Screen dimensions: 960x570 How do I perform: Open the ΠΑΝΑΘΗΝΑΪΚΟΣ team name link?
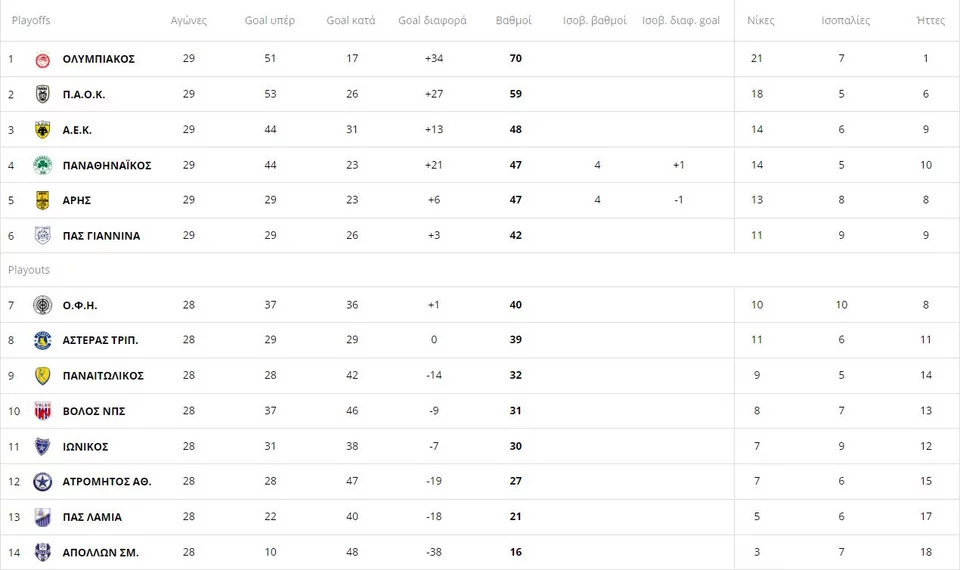pos(106,165)
